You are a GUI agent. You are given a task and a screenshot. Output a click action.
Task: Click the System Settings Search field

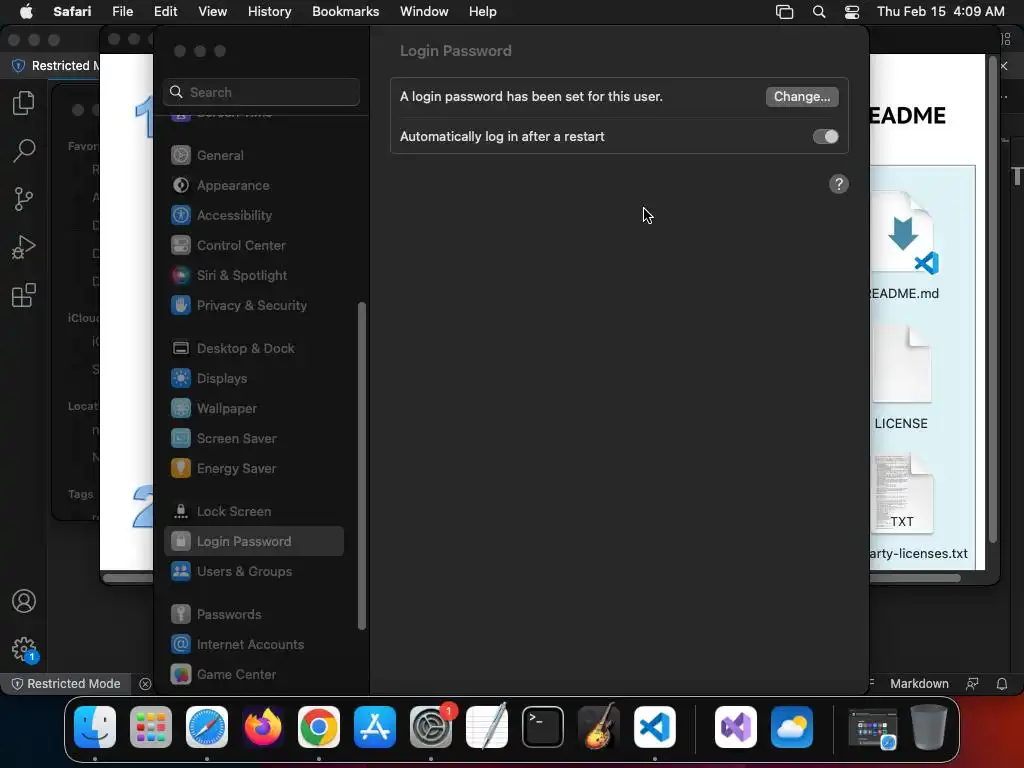click(x=261, y=92)
